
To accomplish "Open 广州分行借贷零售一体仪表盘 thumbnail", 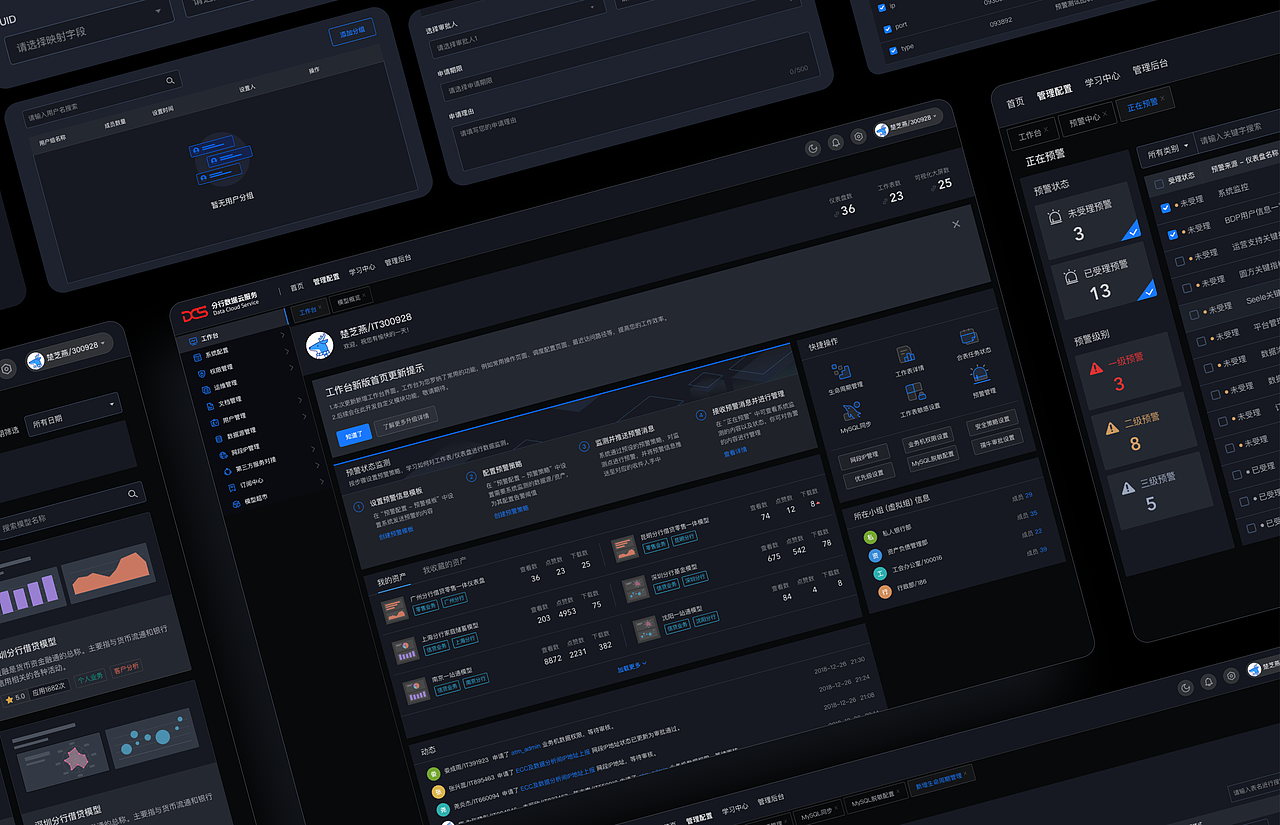I will [x=394, y=610].
